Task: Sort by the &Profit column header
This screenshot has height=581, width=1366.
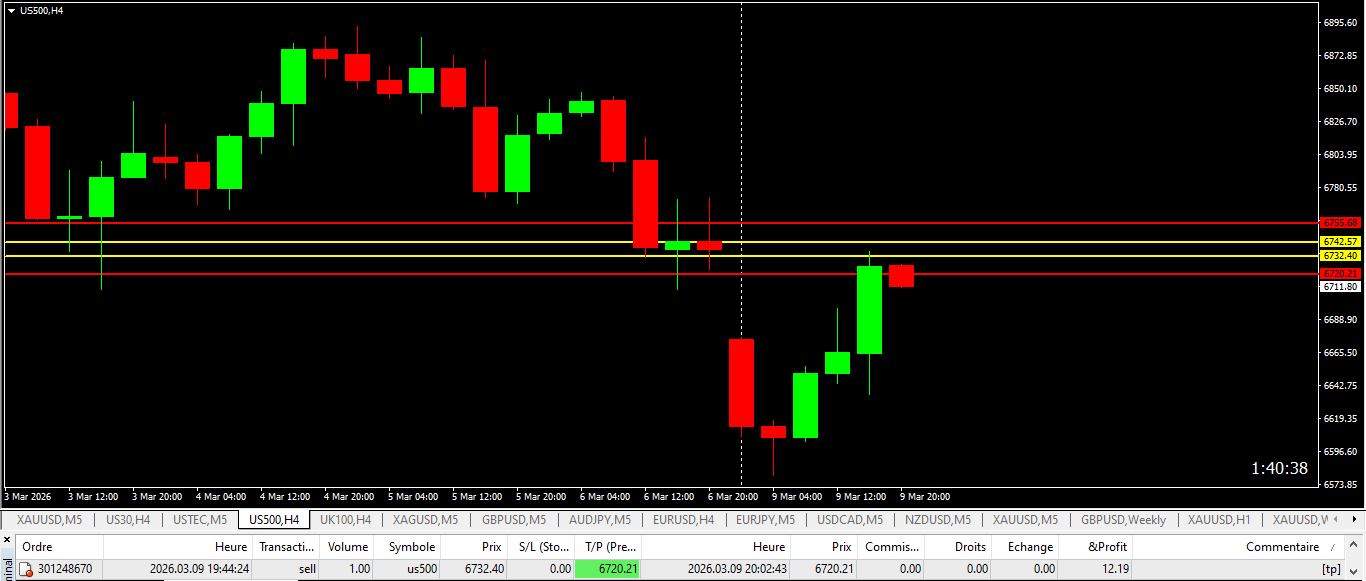Action: [x=1096, y=547]
